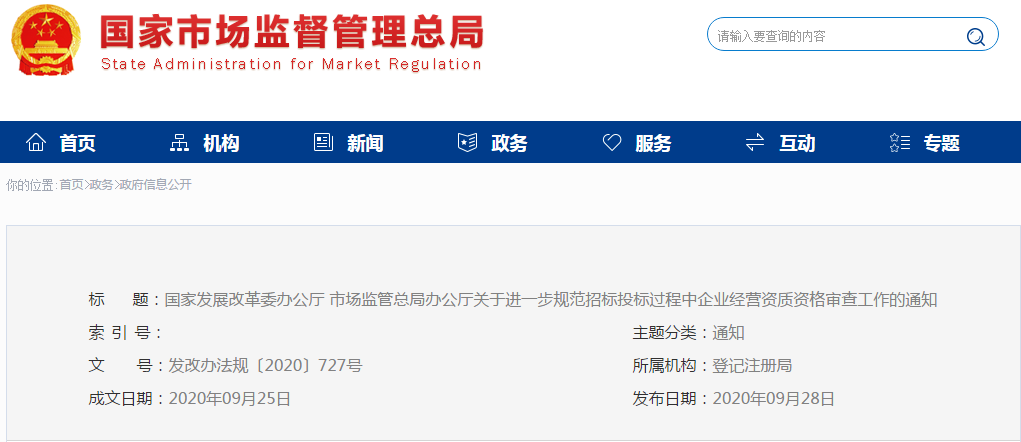Select the 政务 menu item
This screenshot has width=1021, height=442.
point(509,143)
